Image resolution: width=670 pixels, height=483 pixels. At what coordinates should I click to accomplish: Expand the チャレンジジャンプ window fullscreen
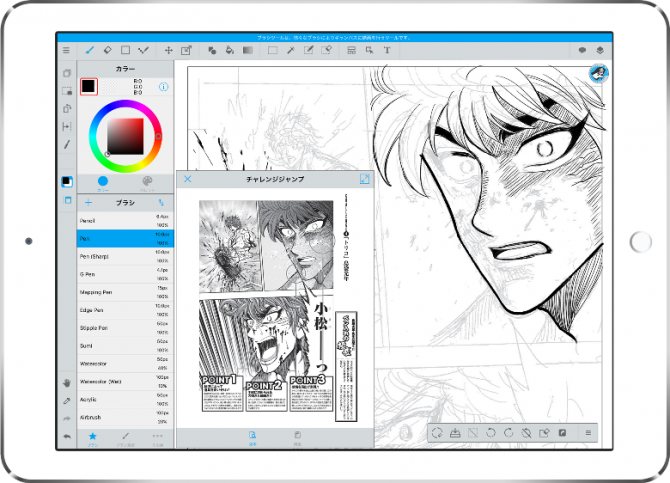pyautogui.click(x=364, y=179)
